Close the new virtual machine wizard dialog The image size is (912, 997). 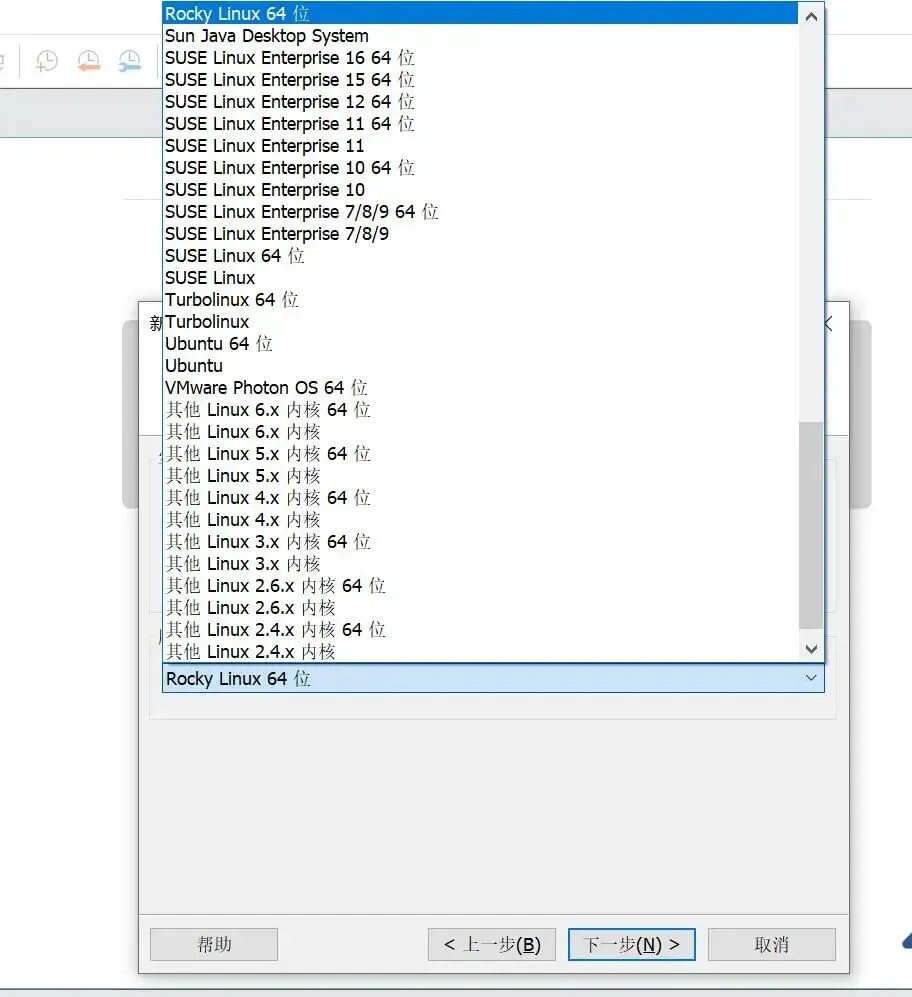click(829, 323)
